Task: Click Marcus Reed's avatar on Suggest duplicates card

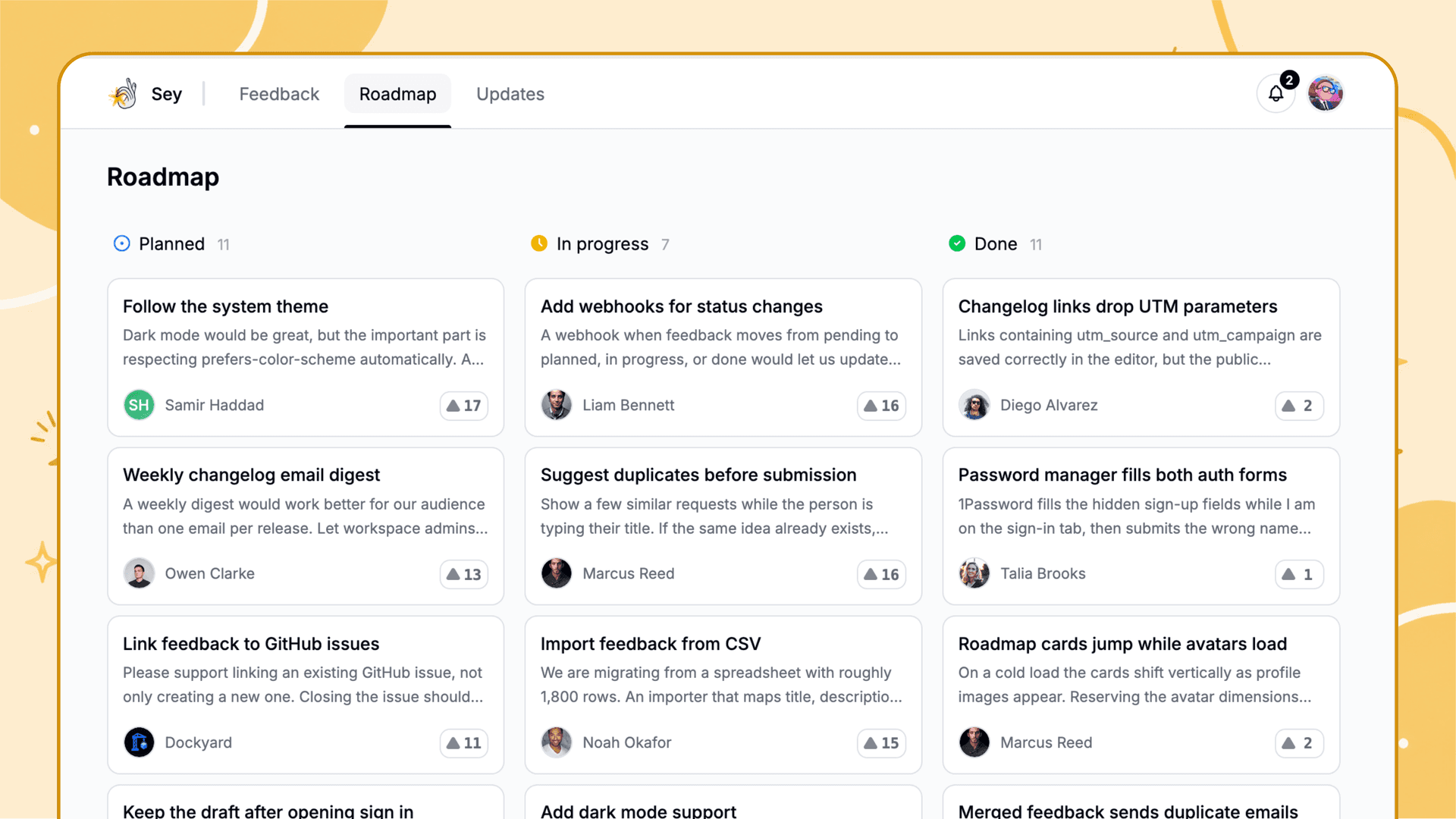Action: coord(557,573)
